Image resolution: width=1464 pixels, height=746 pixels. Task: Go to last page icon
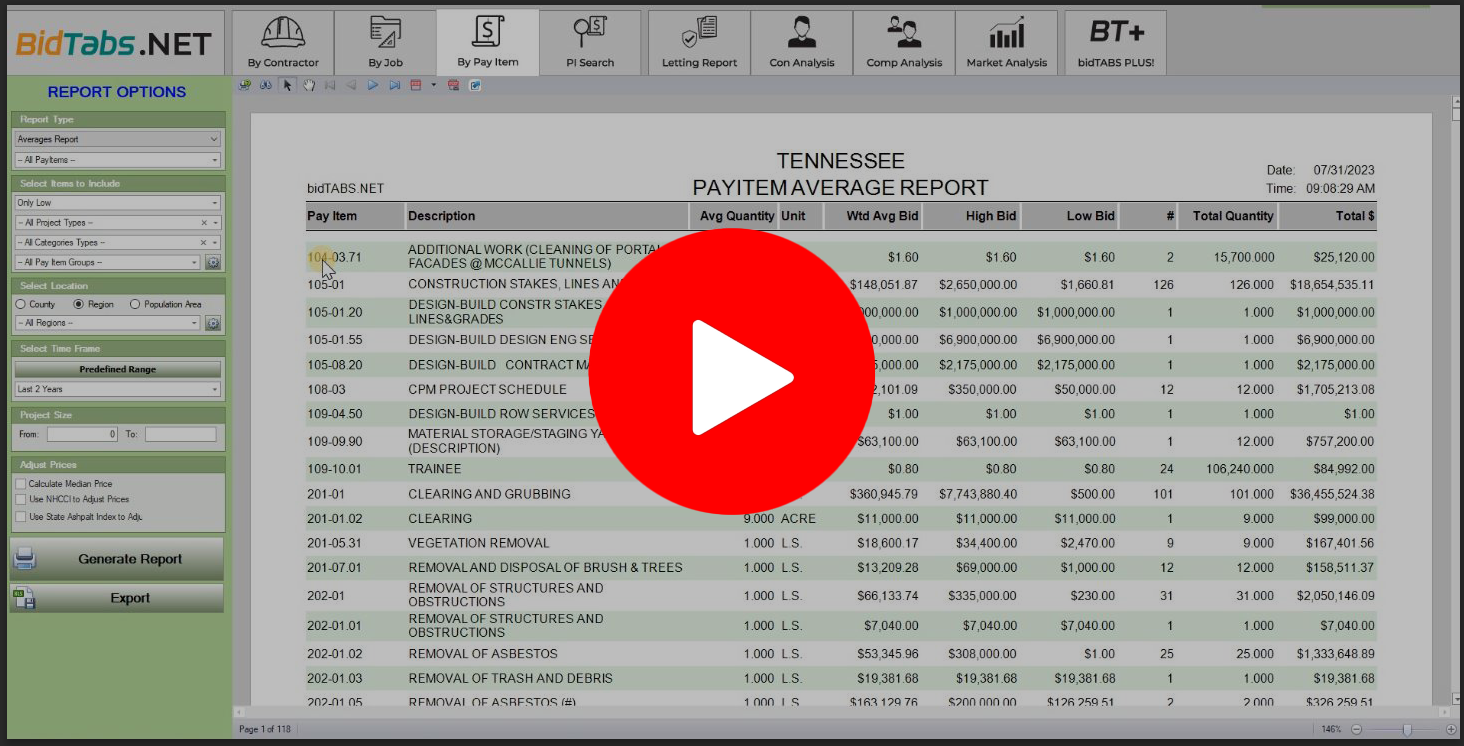394,86
